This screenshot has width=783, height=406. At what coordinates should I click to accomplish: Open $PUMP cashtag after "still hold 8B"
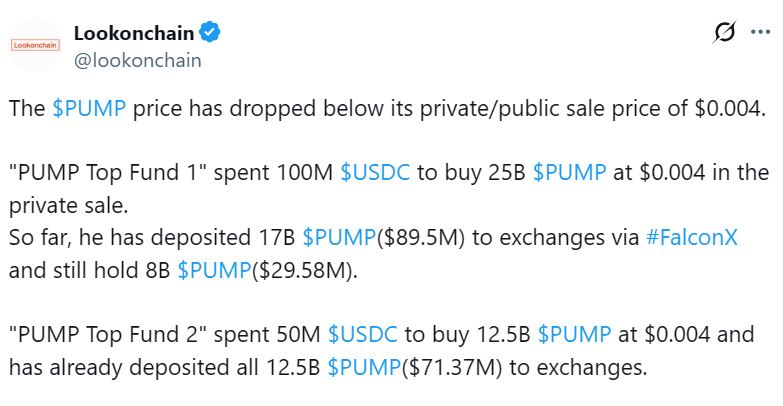213,268
